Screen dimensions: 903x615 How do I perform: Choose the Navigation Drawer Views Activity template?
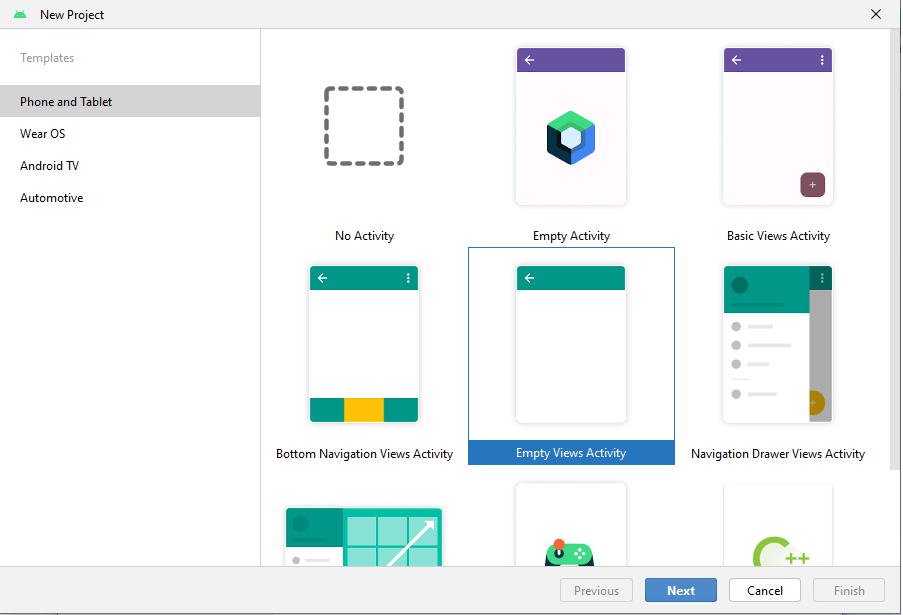point(778,344)
